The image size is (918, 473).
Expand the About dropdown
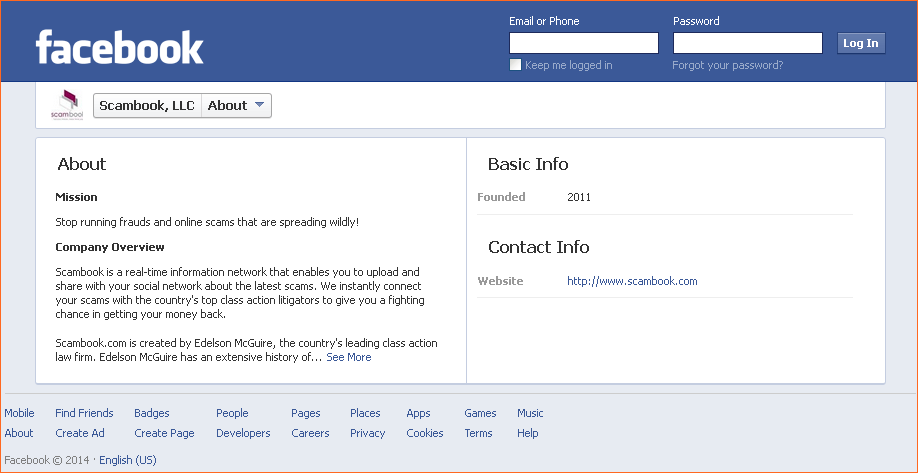237,105
